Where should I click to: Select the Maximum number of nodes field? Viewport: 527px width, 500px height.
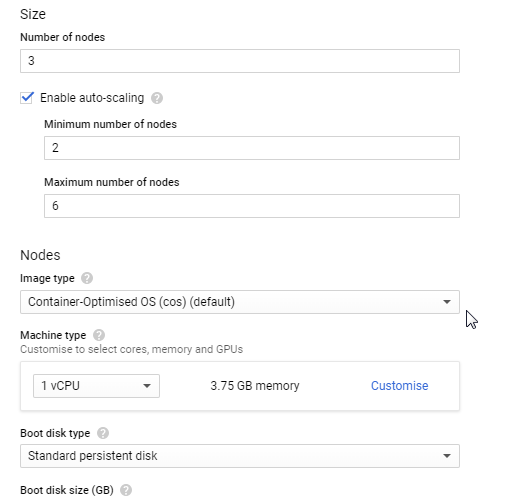point(252,206)
